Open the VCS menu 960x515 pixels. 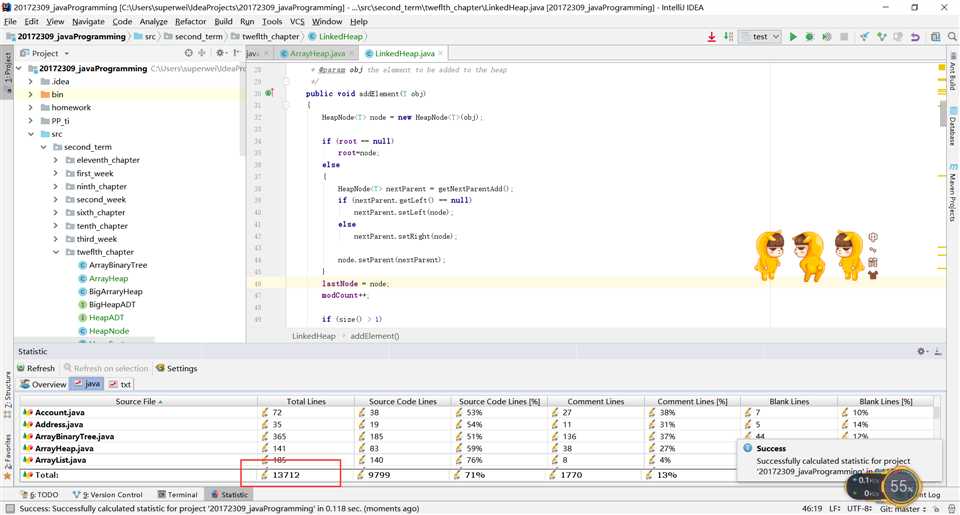(x=297, y=21)
